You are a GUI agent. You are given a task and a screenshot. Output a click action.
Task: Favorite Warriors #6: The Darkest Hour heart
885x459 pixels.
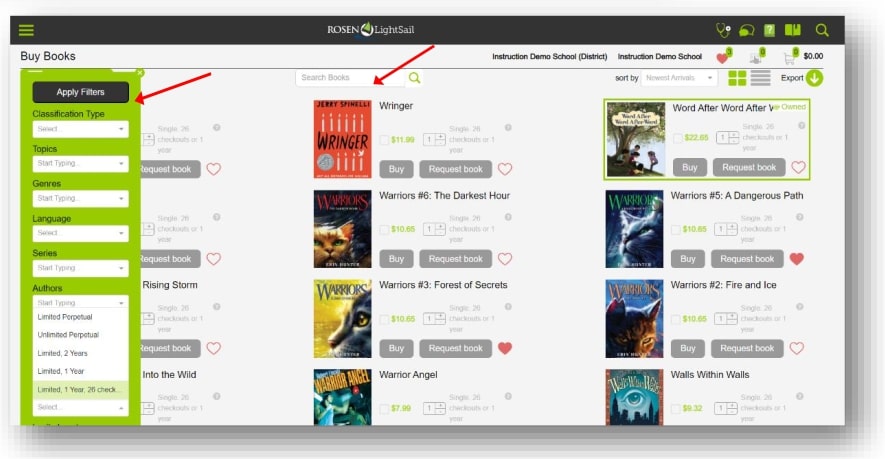click(505, 259)
